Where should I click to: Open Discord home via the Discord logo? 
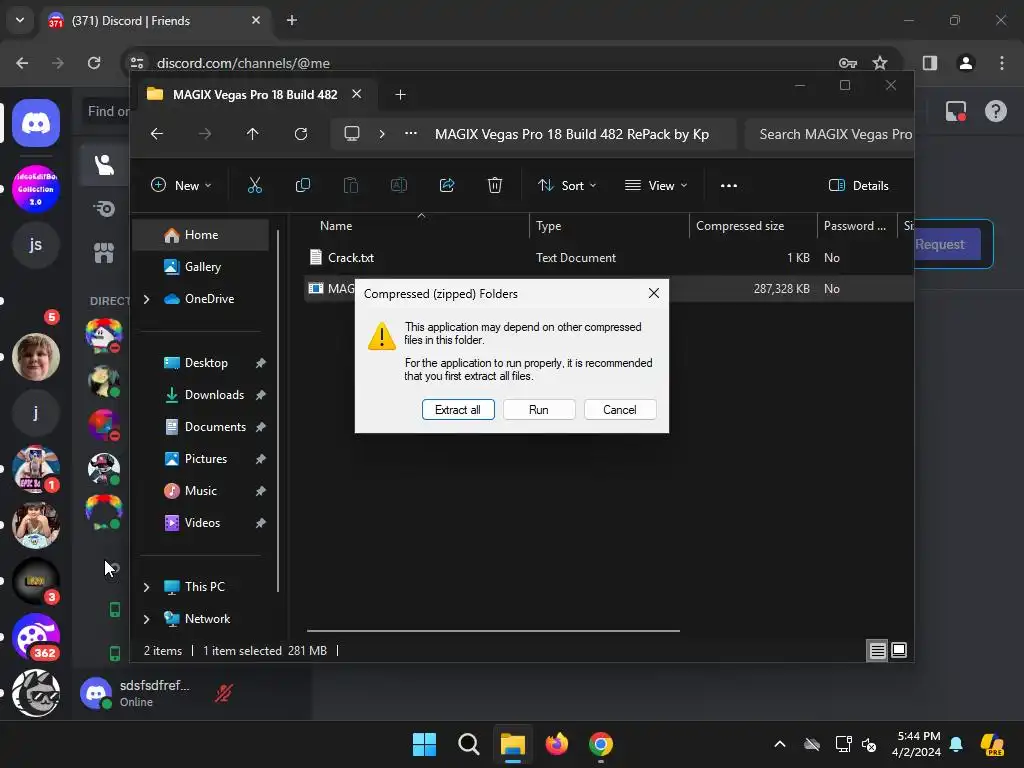pos(36,123)
